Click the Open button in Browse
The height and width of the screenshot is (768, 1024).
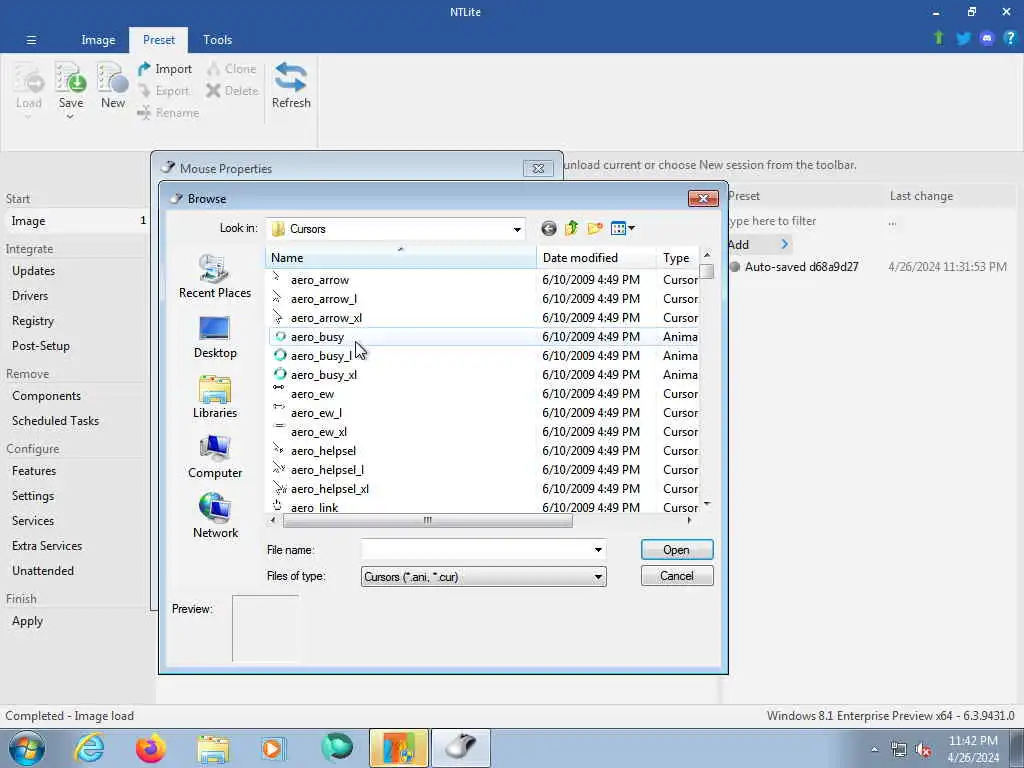(x=677, y=550)
